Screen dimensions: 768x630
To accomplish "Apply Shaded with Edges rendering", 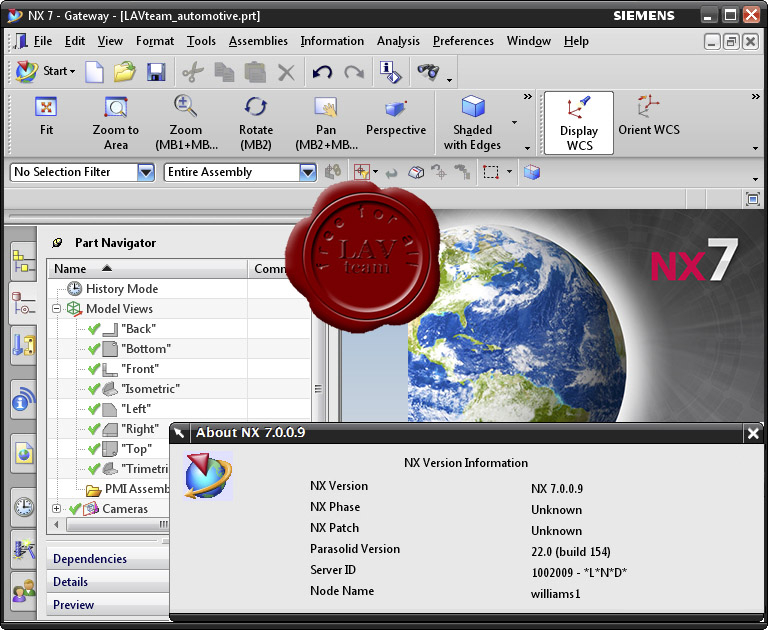I will click(472, 123).
